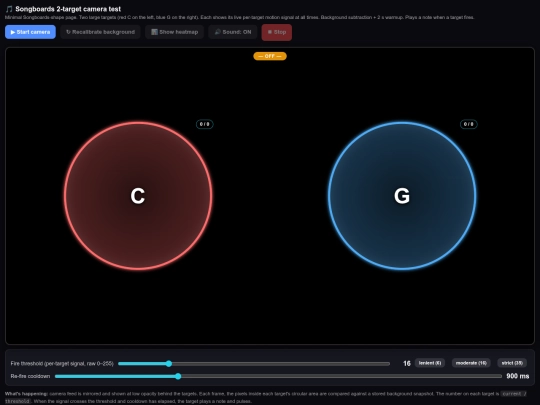Toggle Sound: ON button
This screenshot has height=405, width=540.
[232, 32]
